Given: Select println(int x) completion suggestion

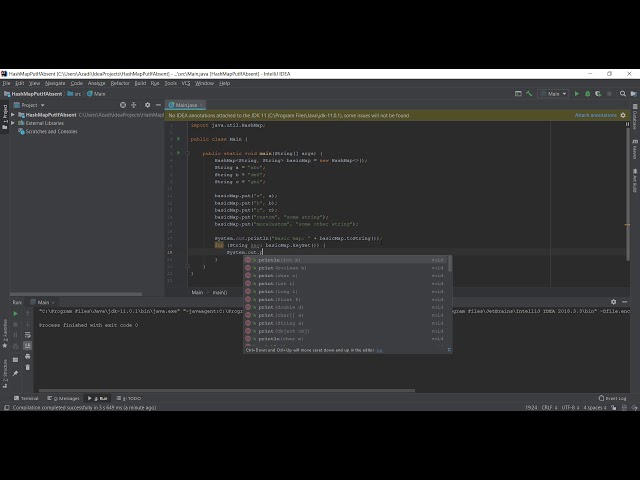Looking at the screenshot, I should pyautogui.click(x=345, y=260).
